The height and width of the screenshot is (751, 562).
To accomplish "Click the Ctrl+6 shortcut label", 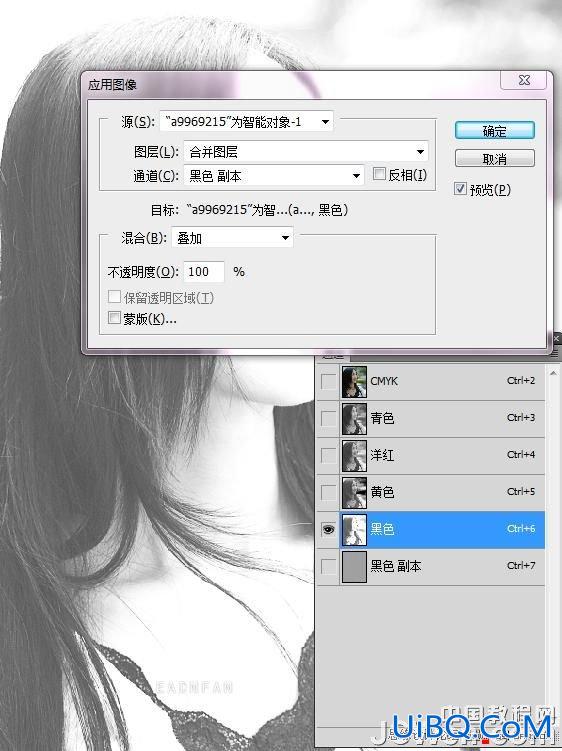I will pos(521,529).
